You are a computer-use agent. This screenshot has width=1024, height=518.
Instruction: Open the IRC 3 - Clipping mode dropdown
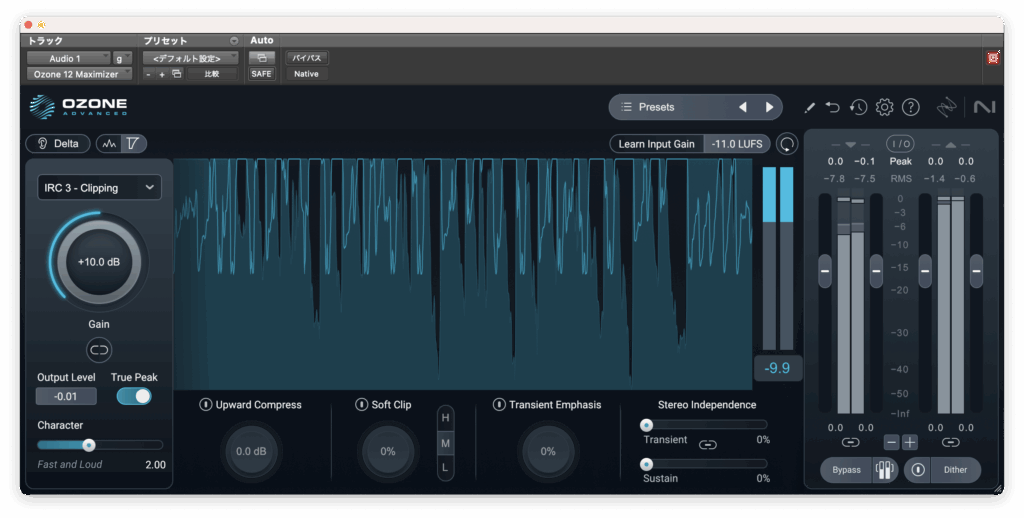point(99,187)
